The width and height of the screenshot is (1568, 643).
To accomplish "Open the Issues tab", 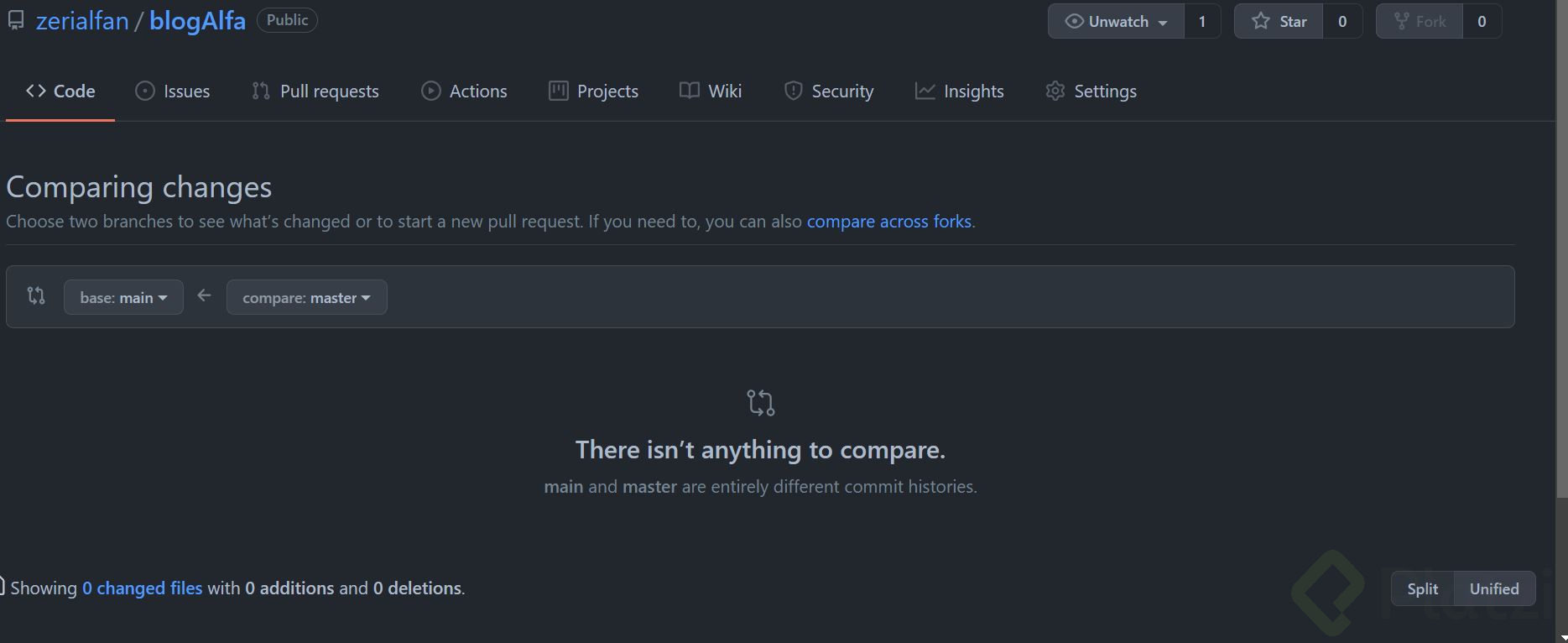I will click(172, 91).
